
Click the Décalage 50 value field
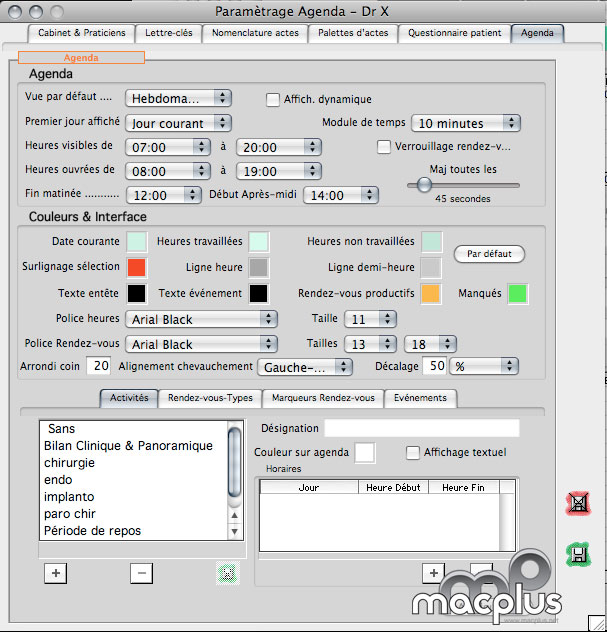tap(434, 366)
